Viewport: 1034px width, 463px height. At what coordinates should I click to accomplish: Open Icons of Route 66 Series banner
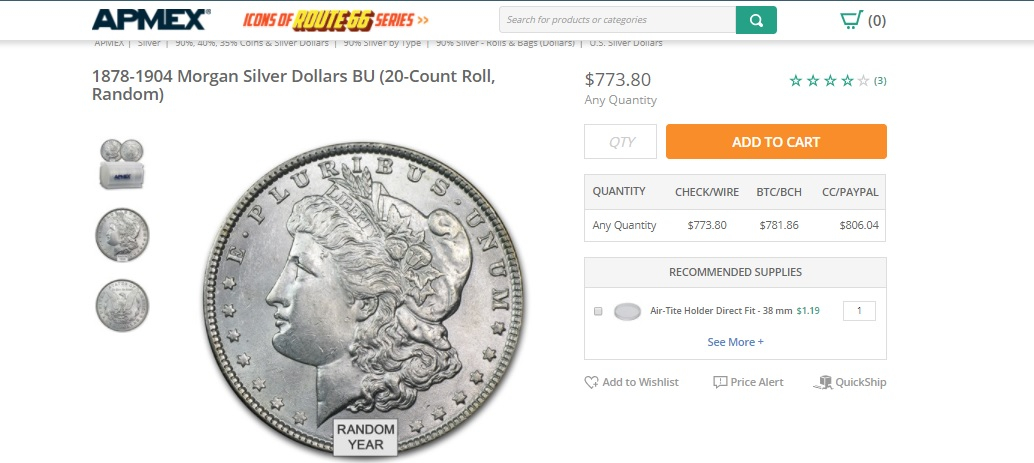coord(336,20)
